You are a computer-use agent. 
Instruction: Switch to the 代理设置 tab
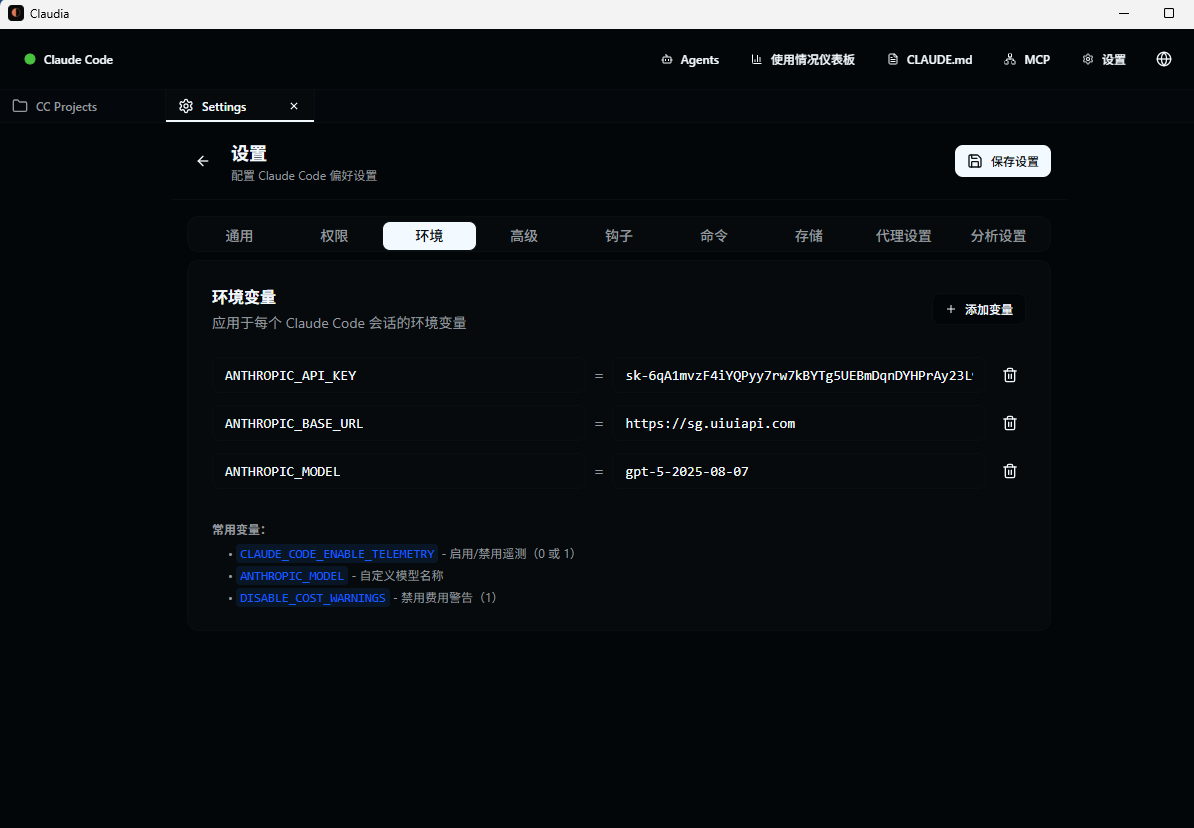pos(904,235)
